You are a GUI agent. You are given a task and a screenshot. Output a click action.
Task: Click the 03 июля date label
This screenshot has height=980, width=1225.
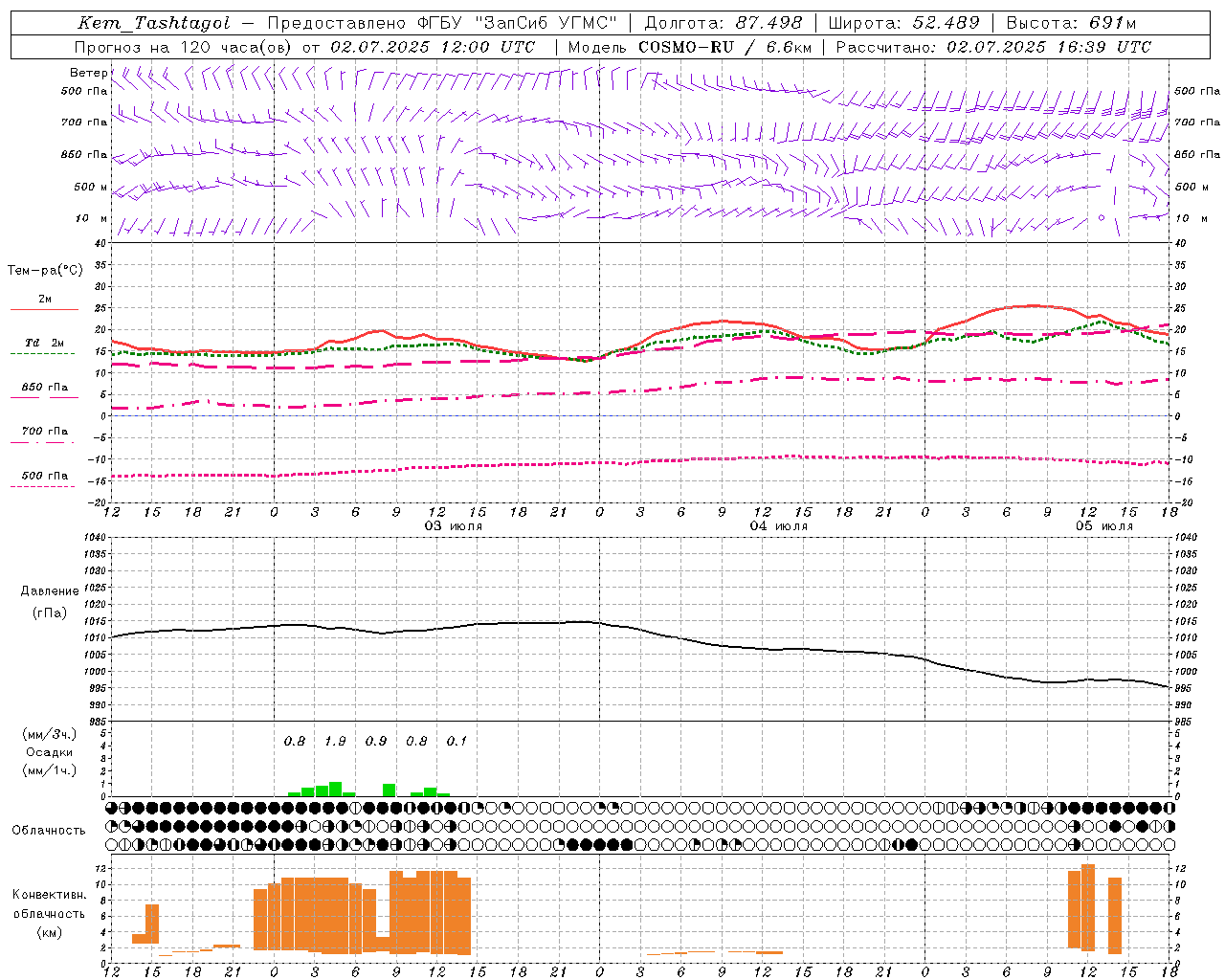point(454,526)
